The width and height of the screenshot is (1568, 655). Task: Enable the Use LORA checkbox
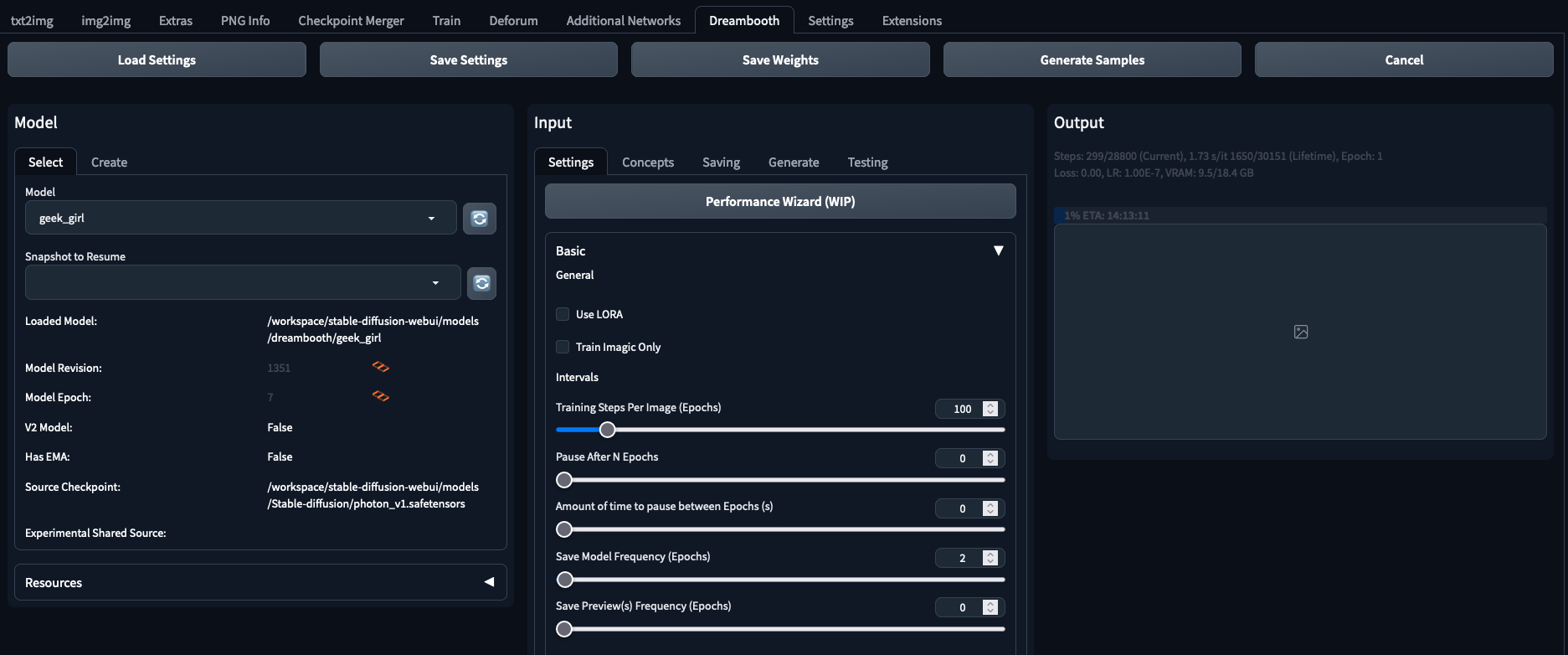coord(563,314)
